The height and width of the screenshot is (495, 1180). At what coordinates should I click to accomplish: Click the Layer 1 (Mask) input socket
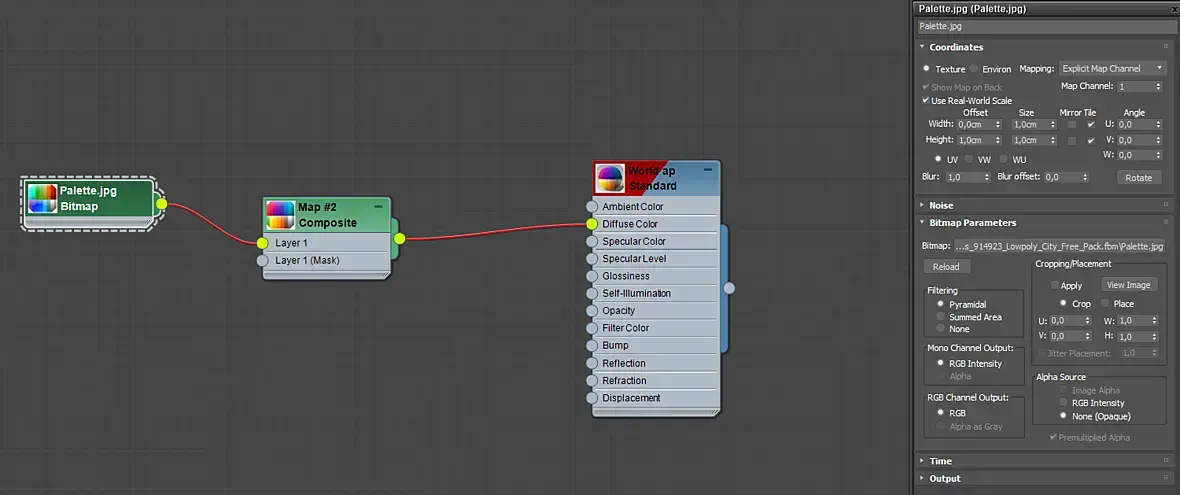(x=262, y=261)
